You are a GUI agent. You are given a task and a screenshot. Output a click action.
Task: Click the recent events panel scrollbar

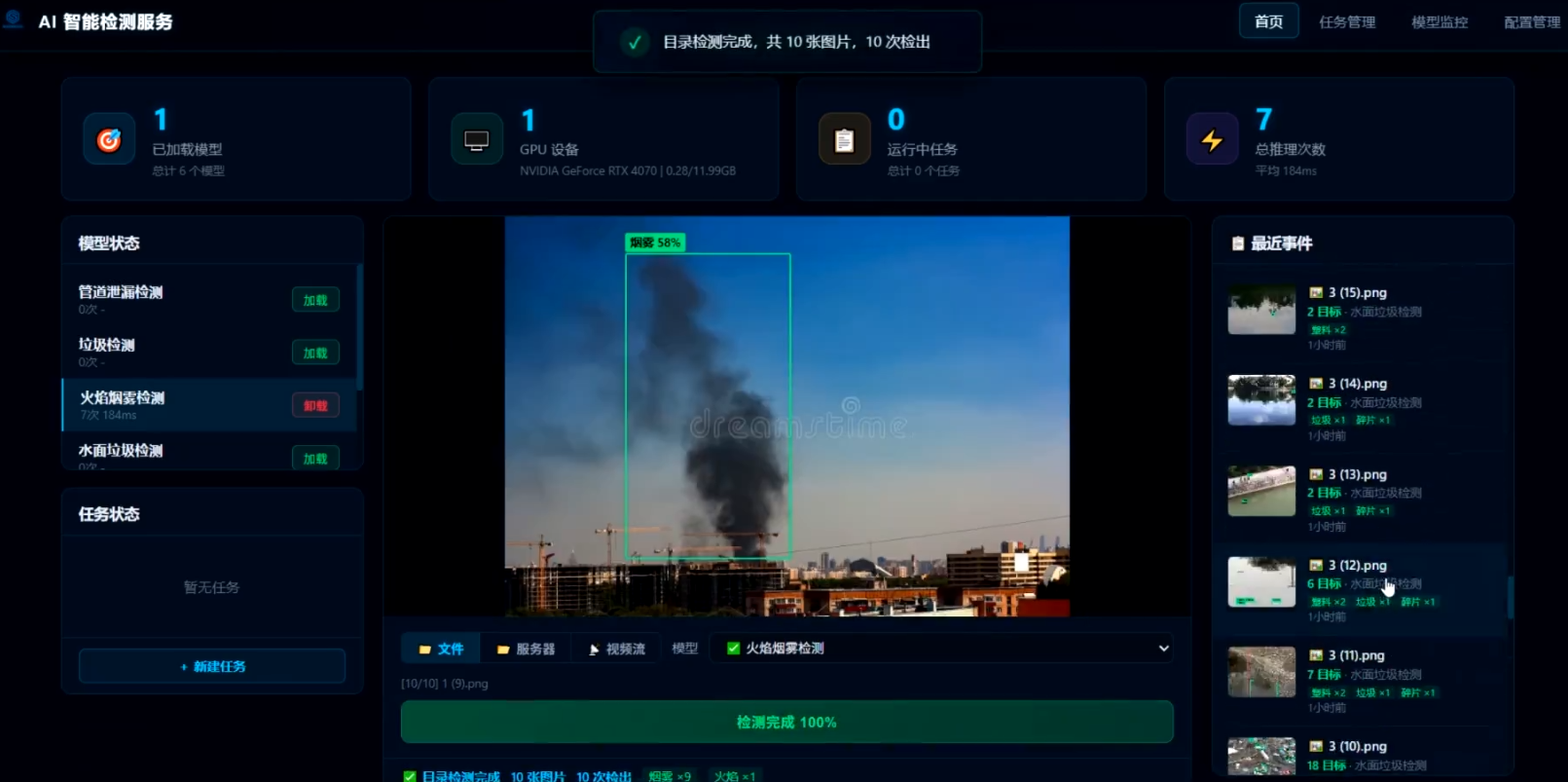click(x=1511, y=596)
